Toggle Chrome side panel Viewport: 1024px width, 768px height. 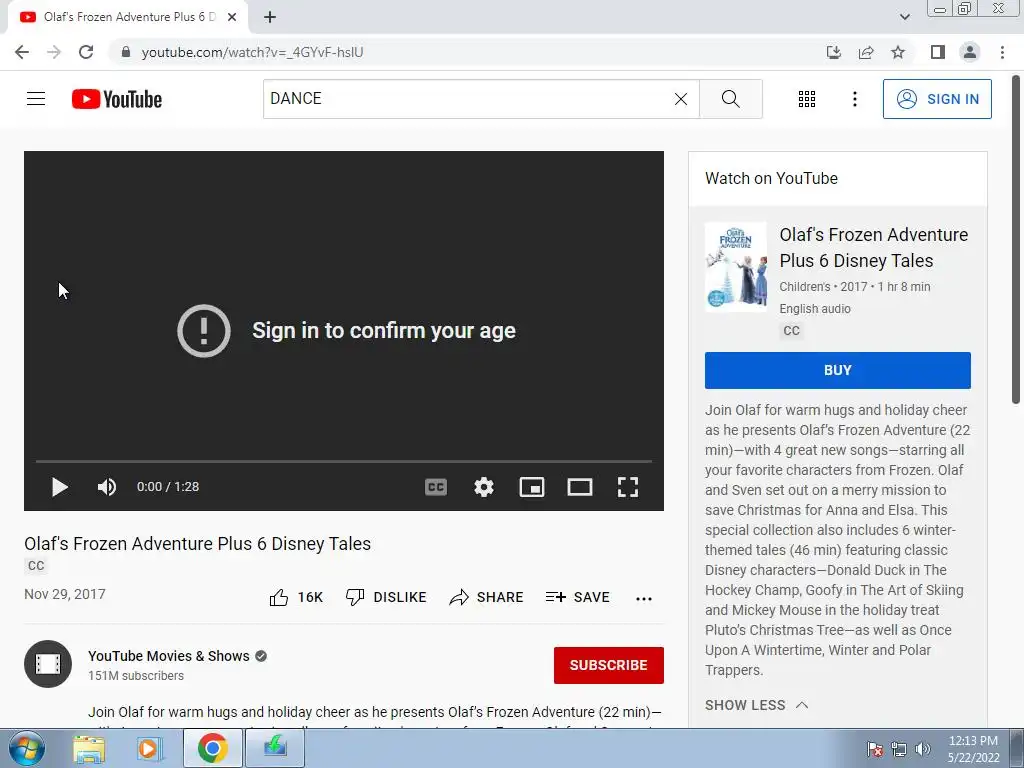[938, 52]
